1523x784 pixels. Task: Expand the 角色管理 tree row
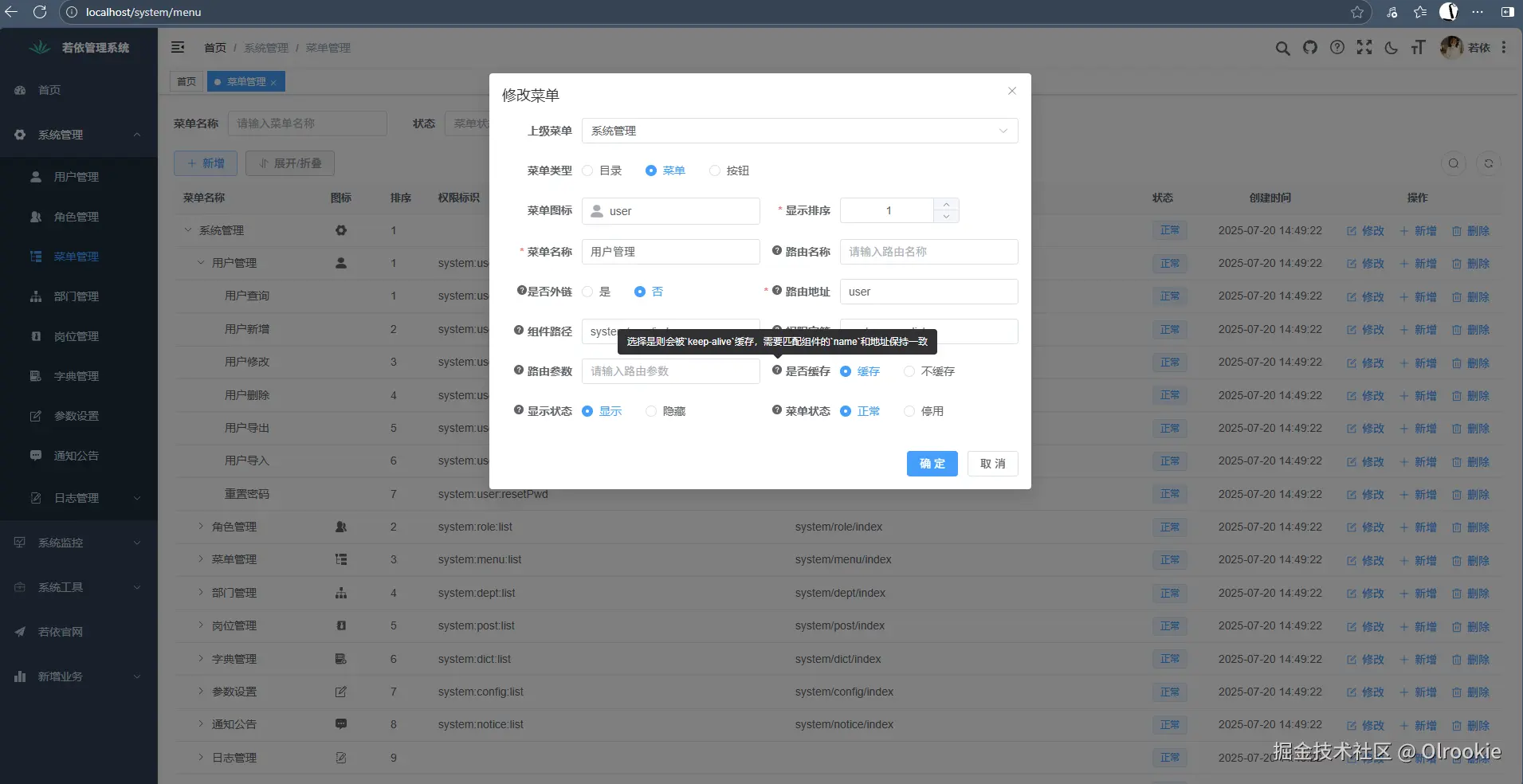[199, 527]
